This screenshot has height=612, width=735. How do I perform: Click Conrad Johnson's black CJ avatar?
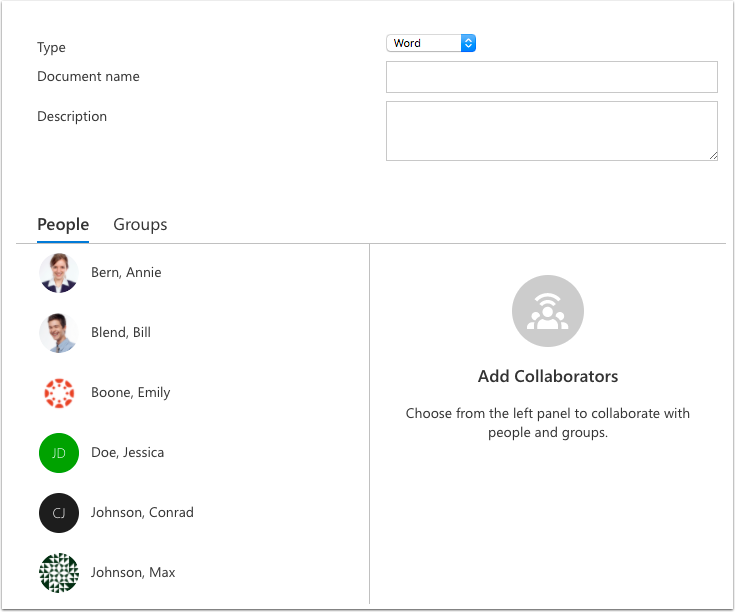(59, 513)
